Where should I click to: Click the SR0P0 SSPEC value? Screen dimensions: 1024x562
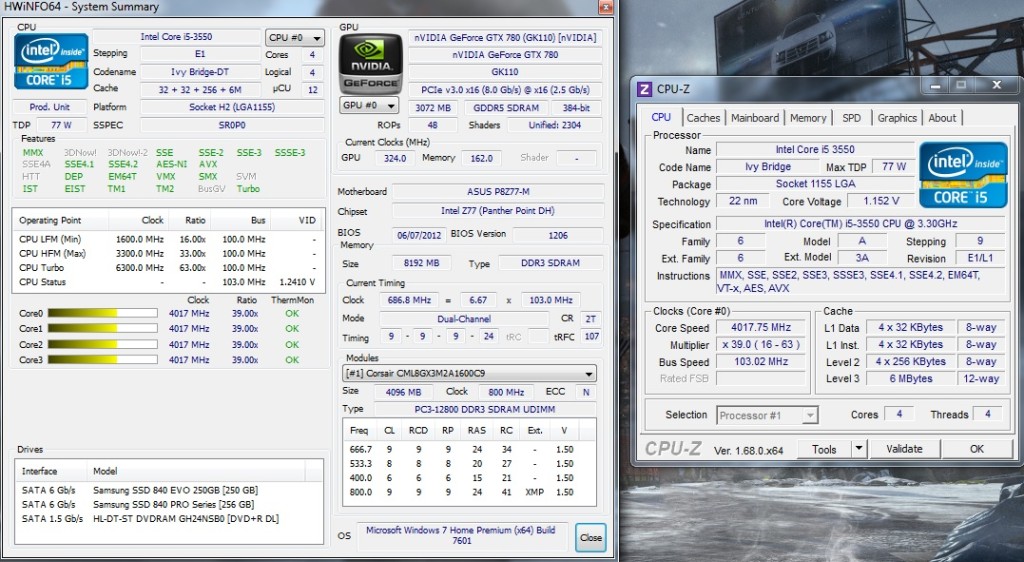tap(232, 125)
